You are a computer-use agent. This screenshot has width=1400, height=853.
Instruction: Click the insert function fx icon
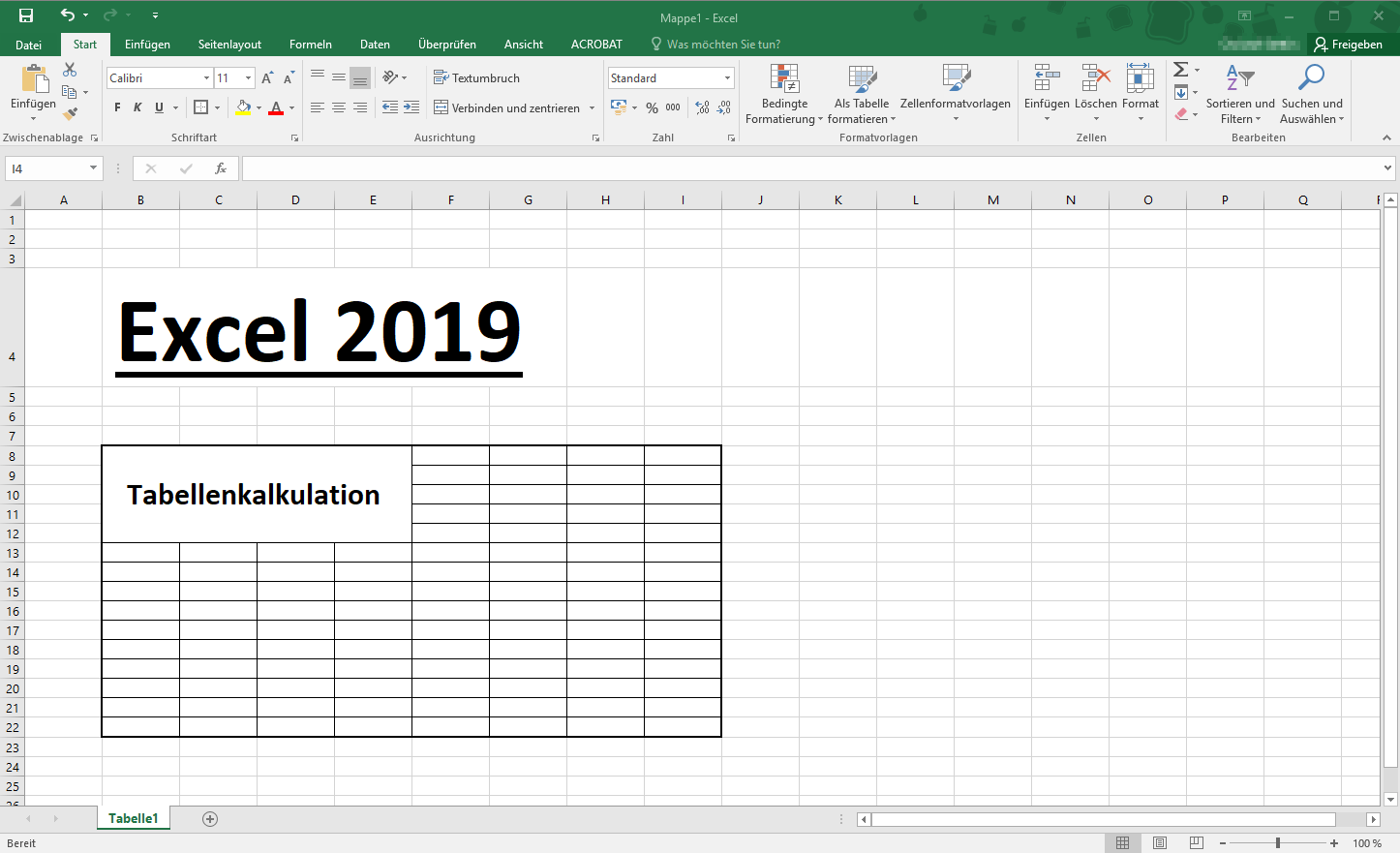(221, 168)
